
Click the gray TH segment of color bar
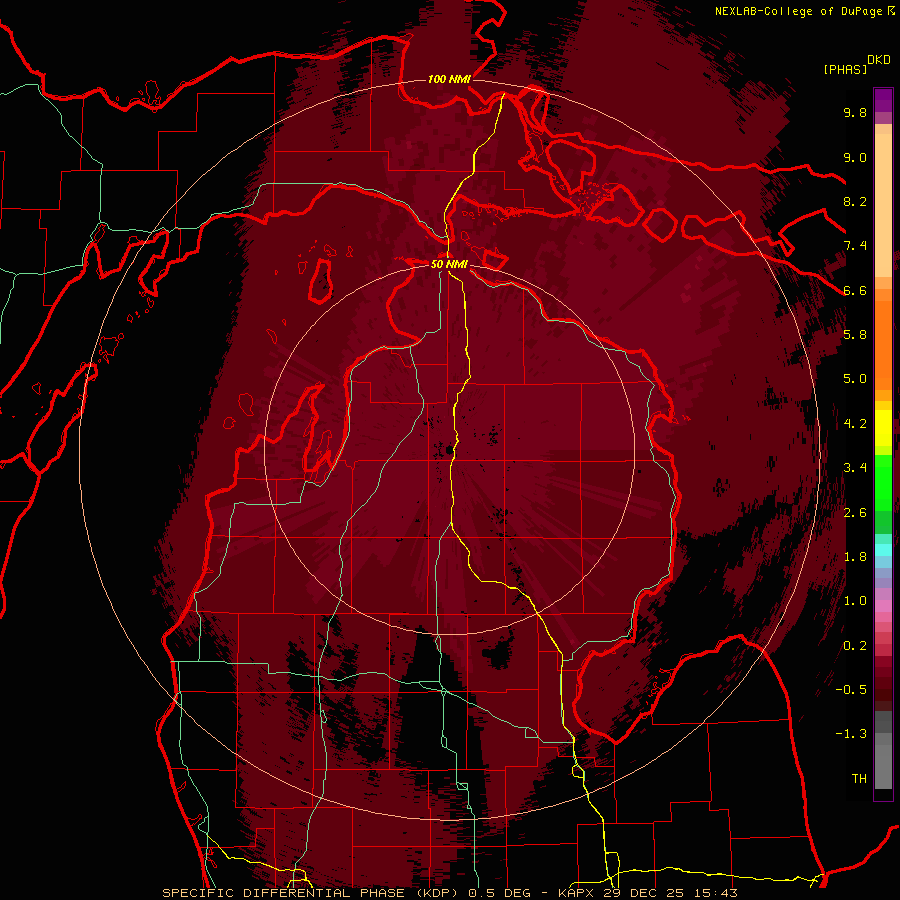(x=883, y=769)
